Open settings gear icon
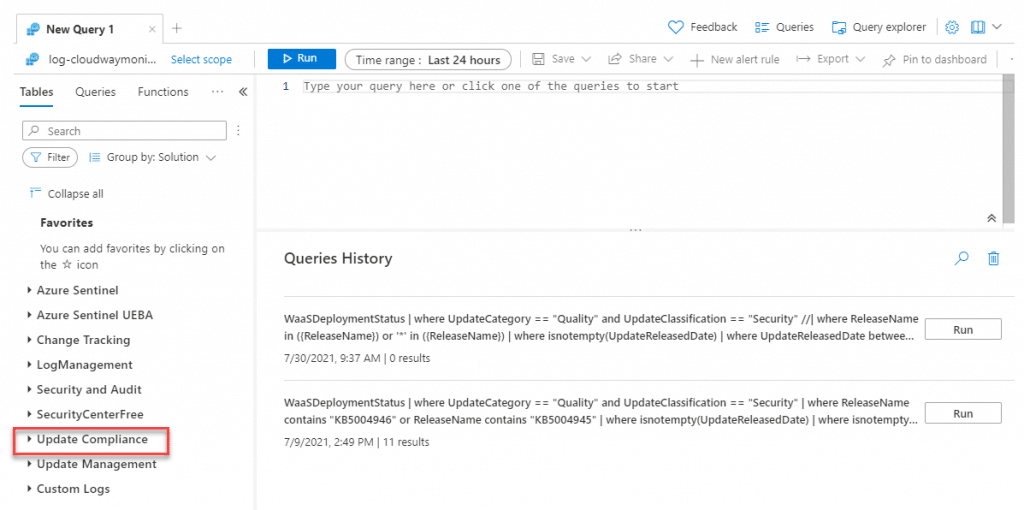This screenshot has width=1024, height=510. 952,27
